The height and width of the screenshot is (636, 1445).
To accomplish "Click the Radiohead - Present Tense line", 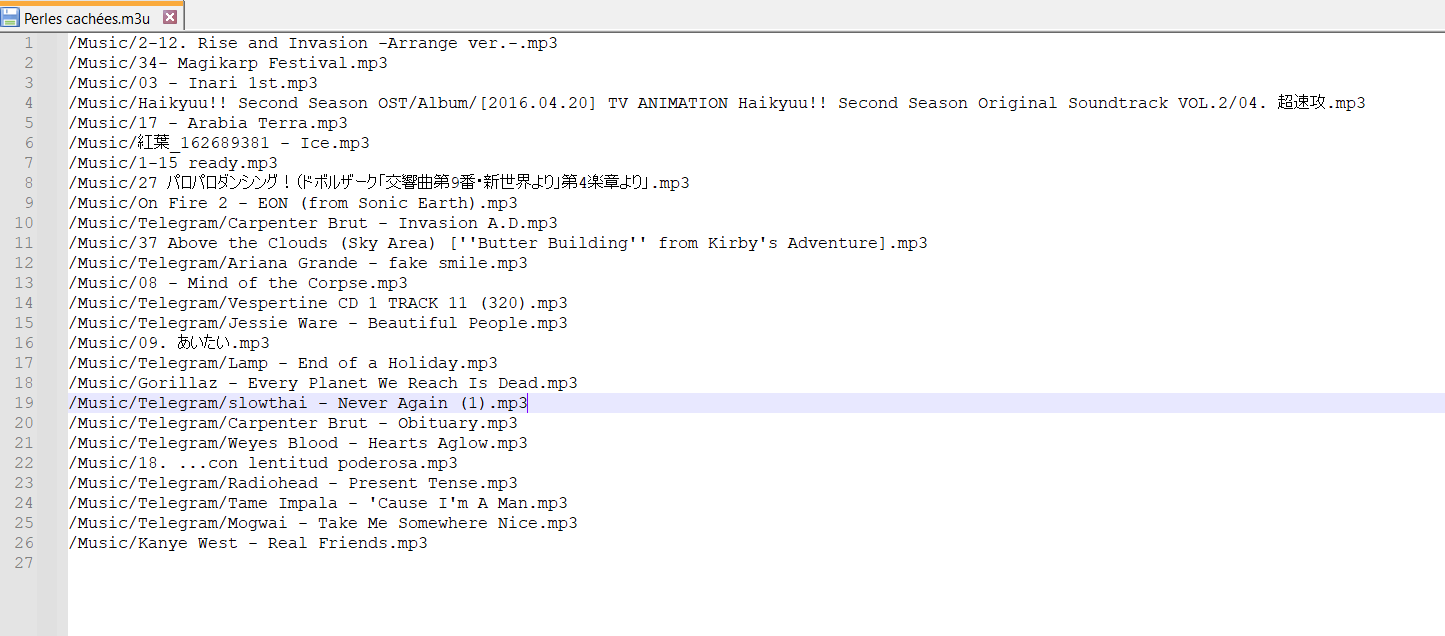I will 293,483.
